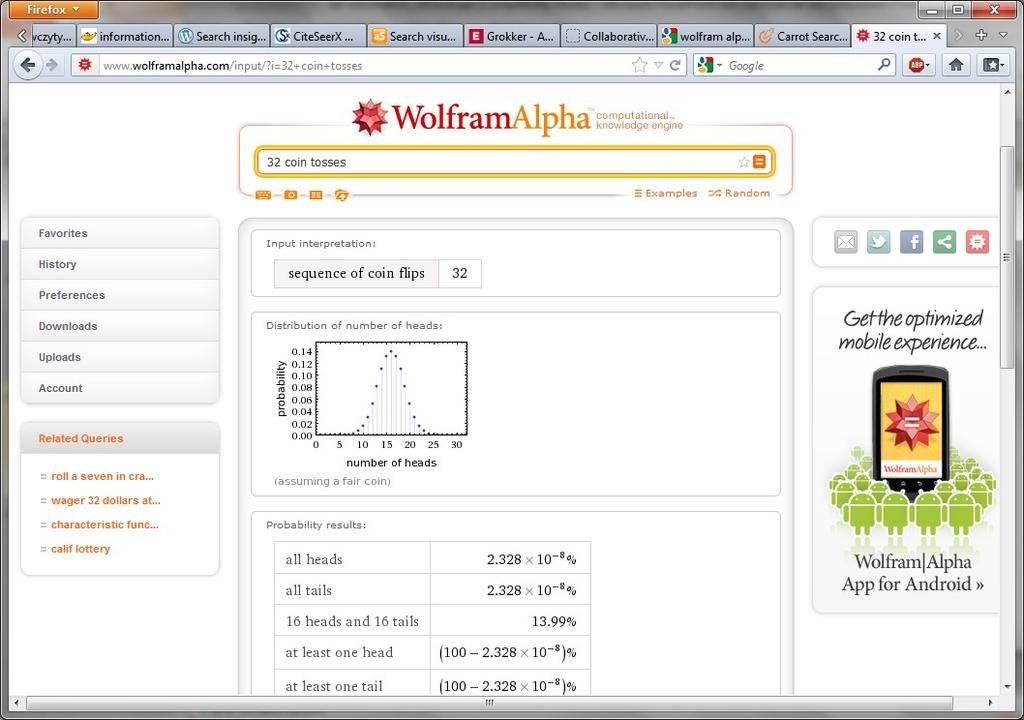Click the 'calif lottery' related query
The height and width of the screenshot is (720, 1024).
[x=80, y=549]
